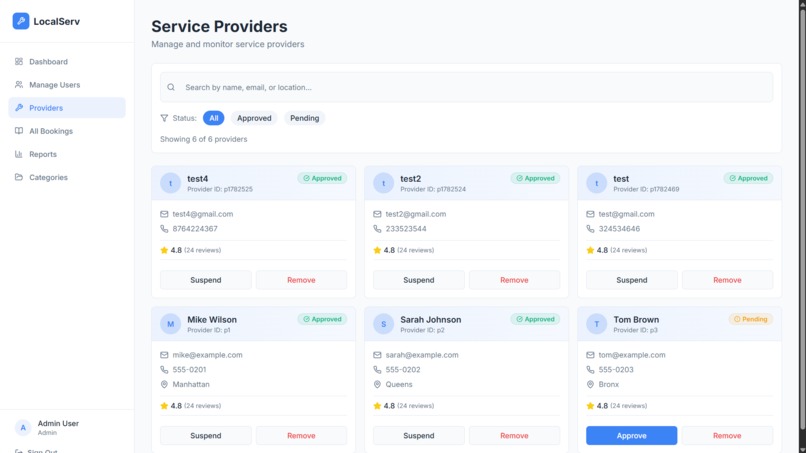Select the All status filter
Image resolution: width=806 pixels, height=453 pixels.
coord(213,118)
